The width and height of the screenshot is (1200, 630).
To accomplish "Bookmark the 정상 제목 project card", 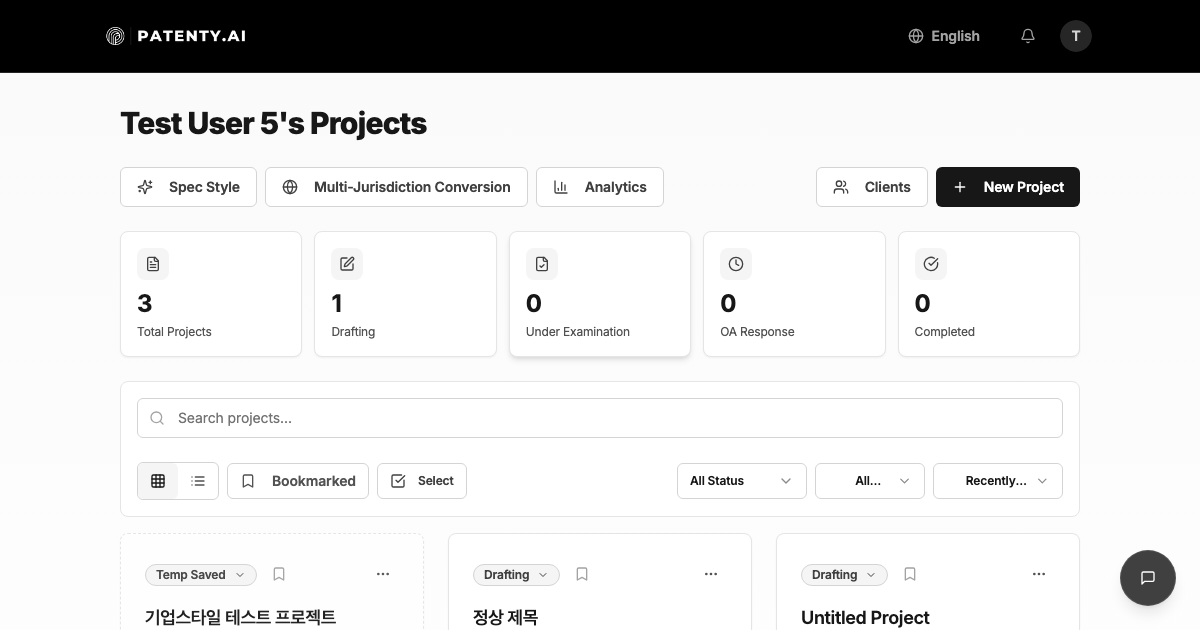I will coord(582,574).
